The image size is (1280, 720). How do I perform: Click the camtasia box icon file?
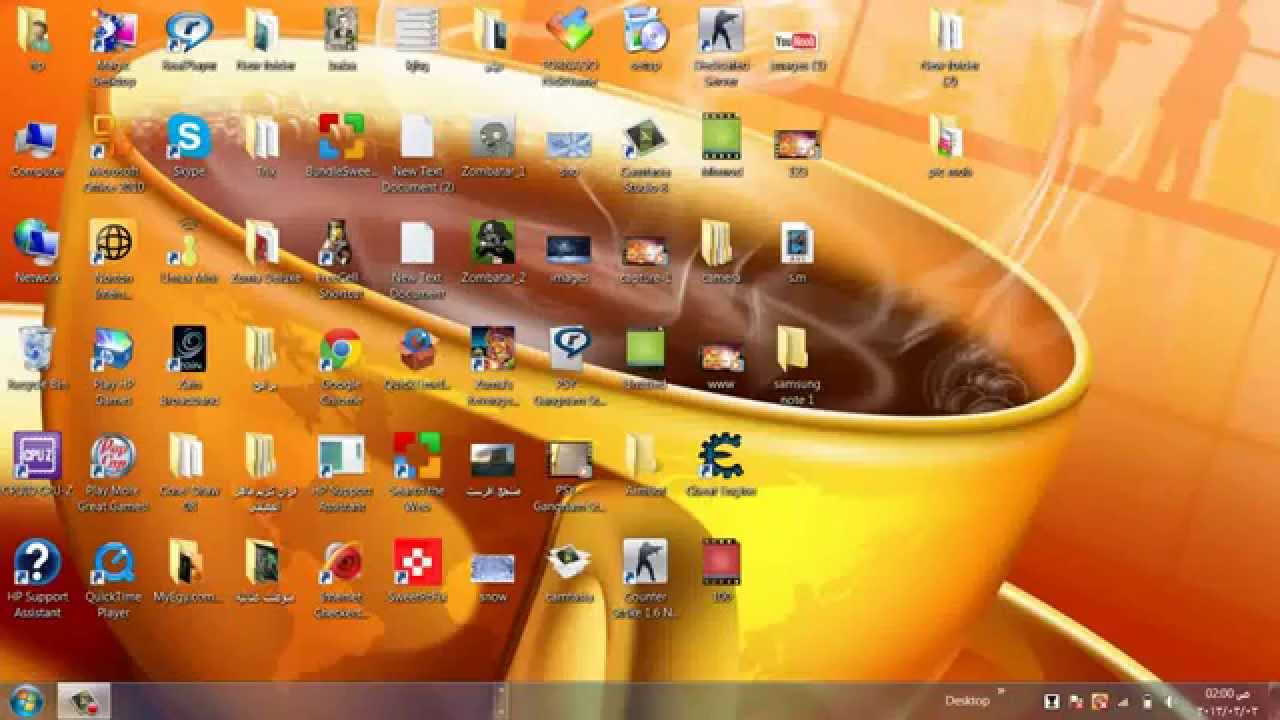click(x=569, y=573)
